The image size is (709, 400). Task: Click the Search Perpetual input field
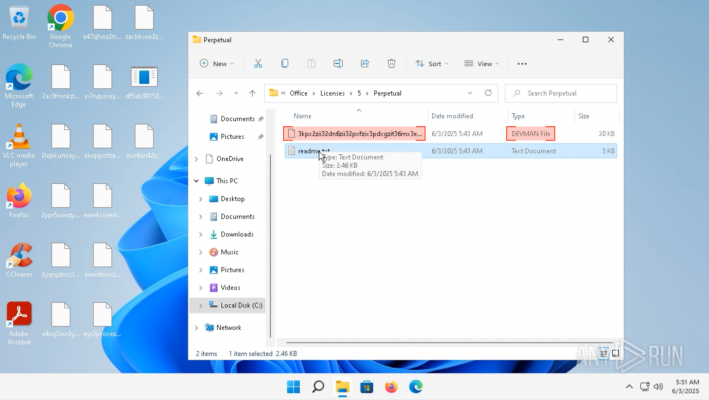(561, 93)
